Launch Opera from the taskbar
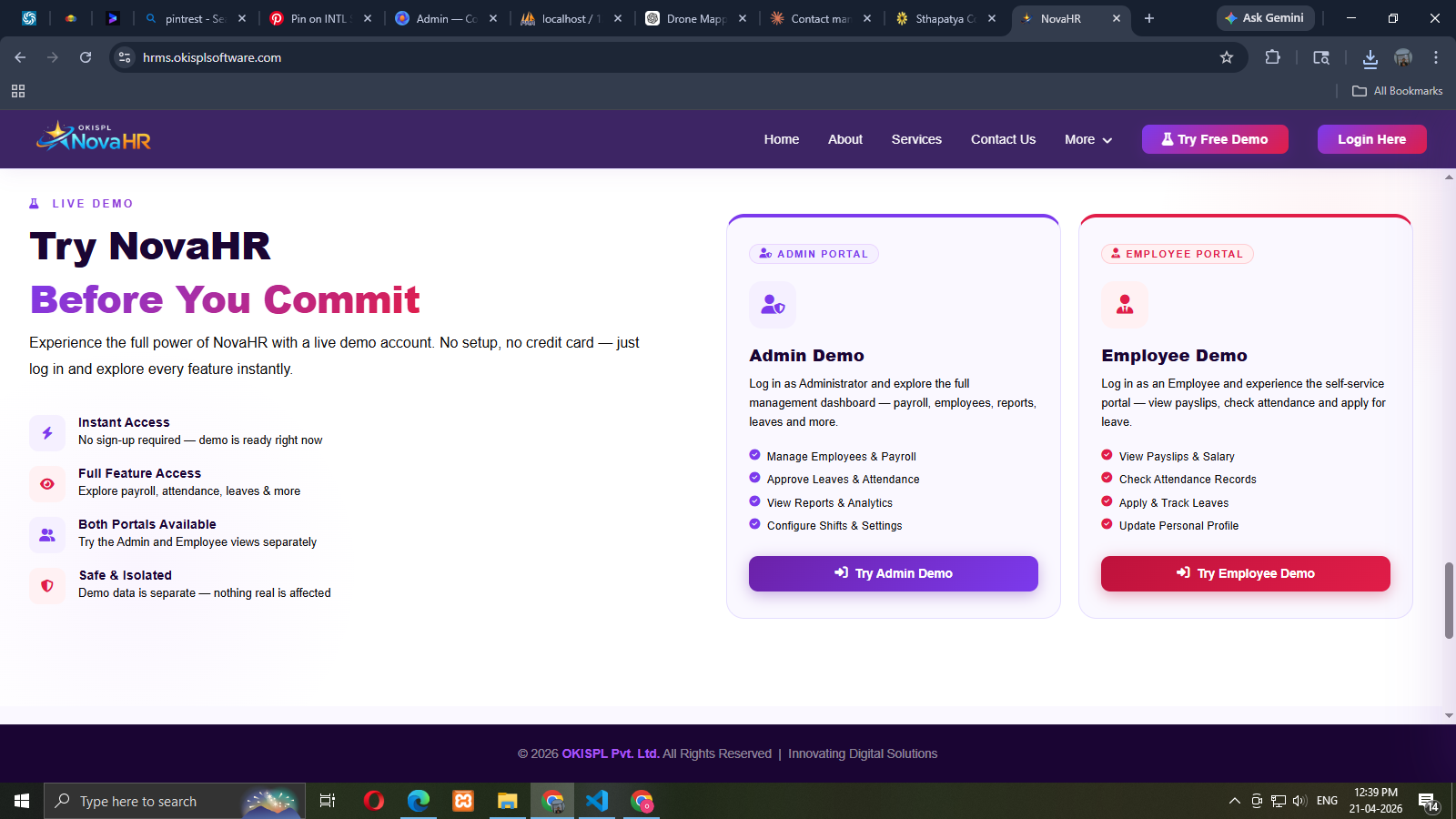The width and height of the screenshot is (1456, 819). tap(373, 801)
